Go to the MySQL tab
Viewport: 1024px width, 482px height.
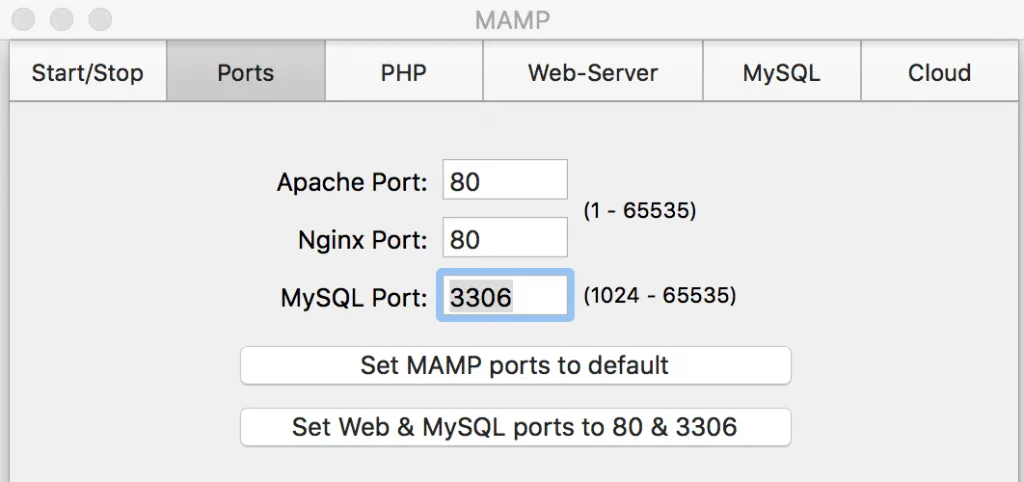(782, 72)
